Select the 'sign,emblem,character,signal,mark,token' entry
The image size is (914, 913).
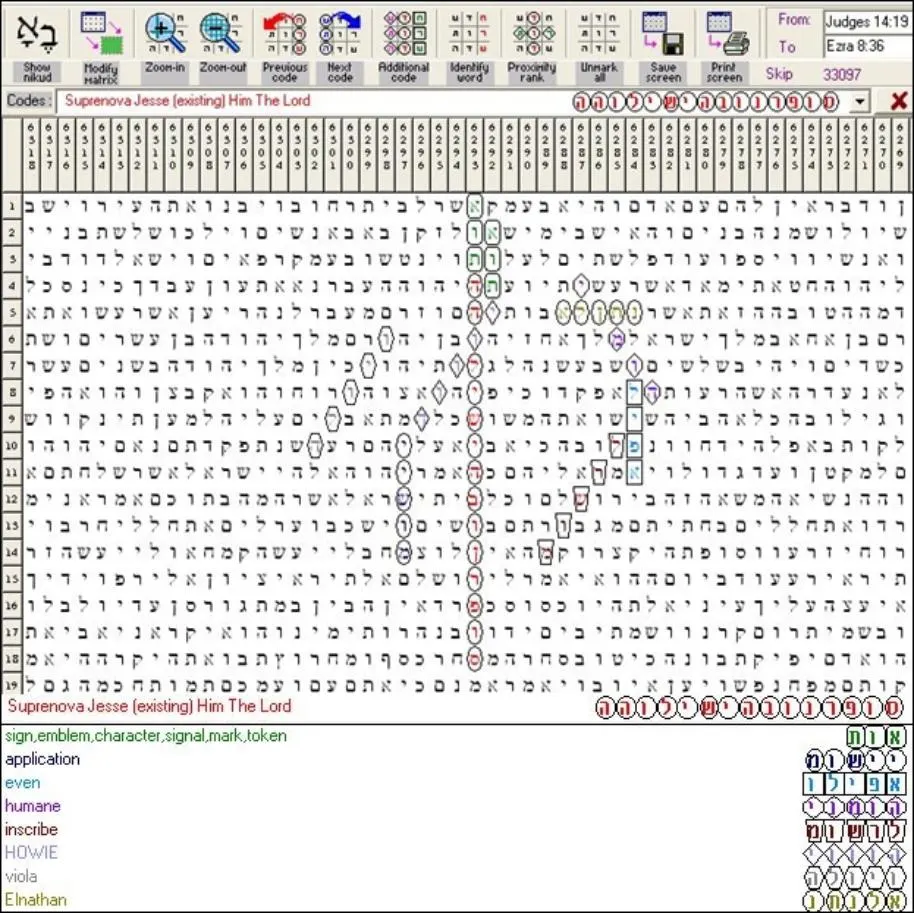point(146,736)
